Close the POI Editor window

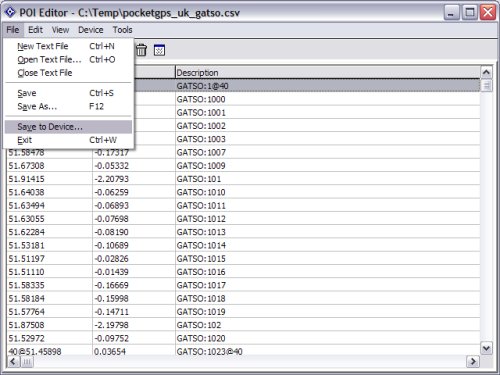point(488,13)
